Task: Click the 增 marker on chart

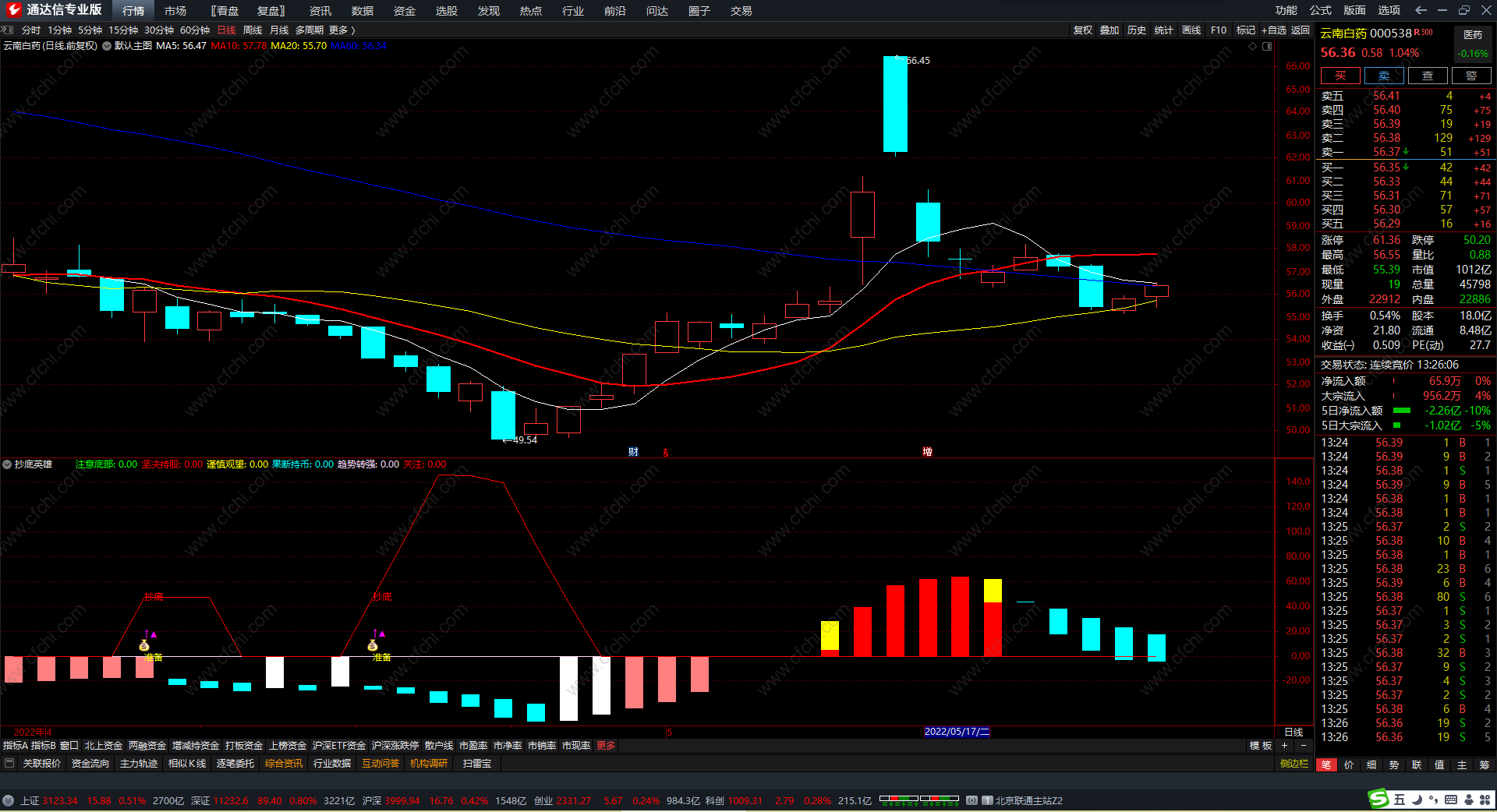Action: click(x=927, y=452)
